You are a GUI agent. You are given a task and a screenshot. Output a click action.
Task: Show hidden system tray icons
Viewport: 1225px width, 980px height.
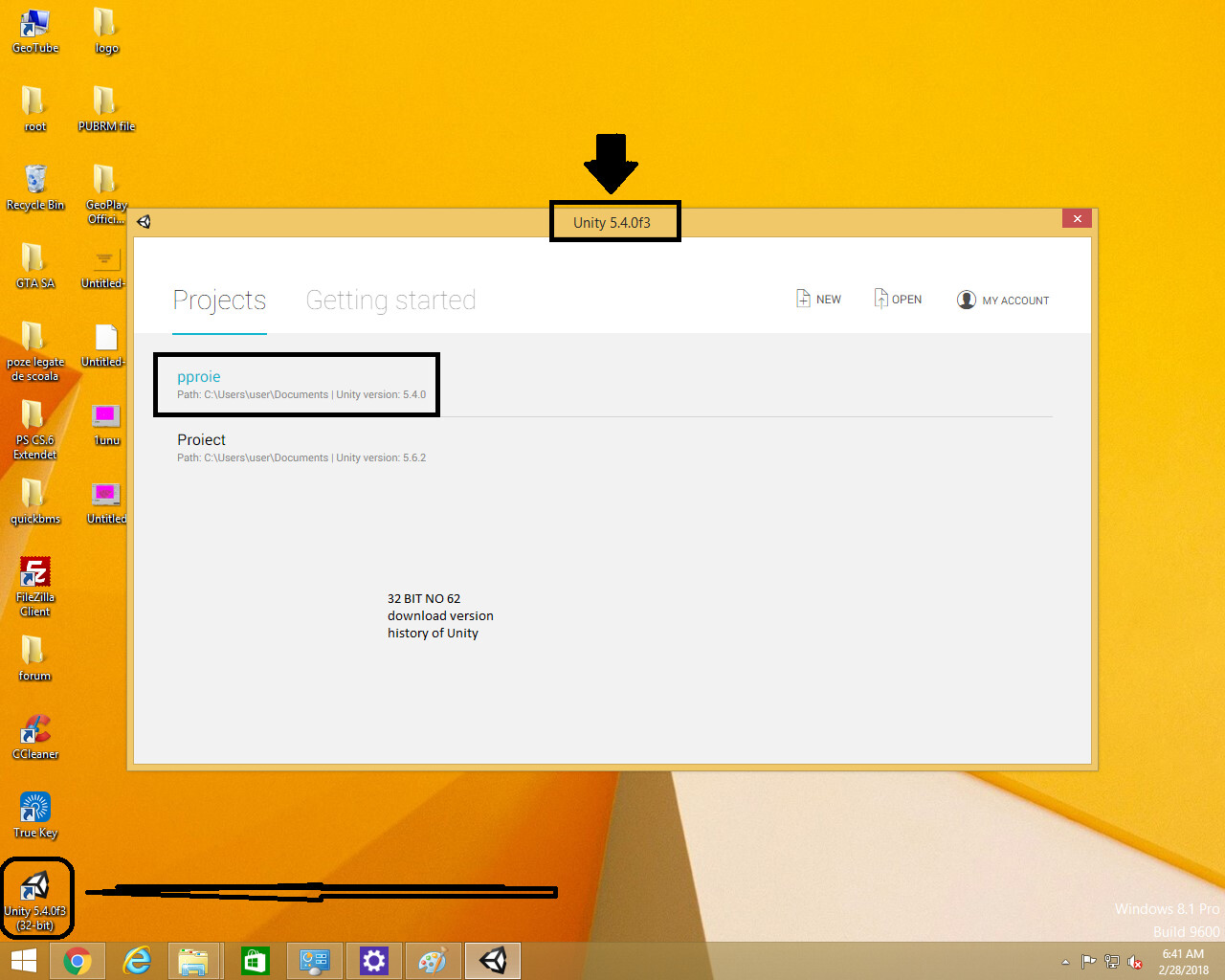point(1065,962)
